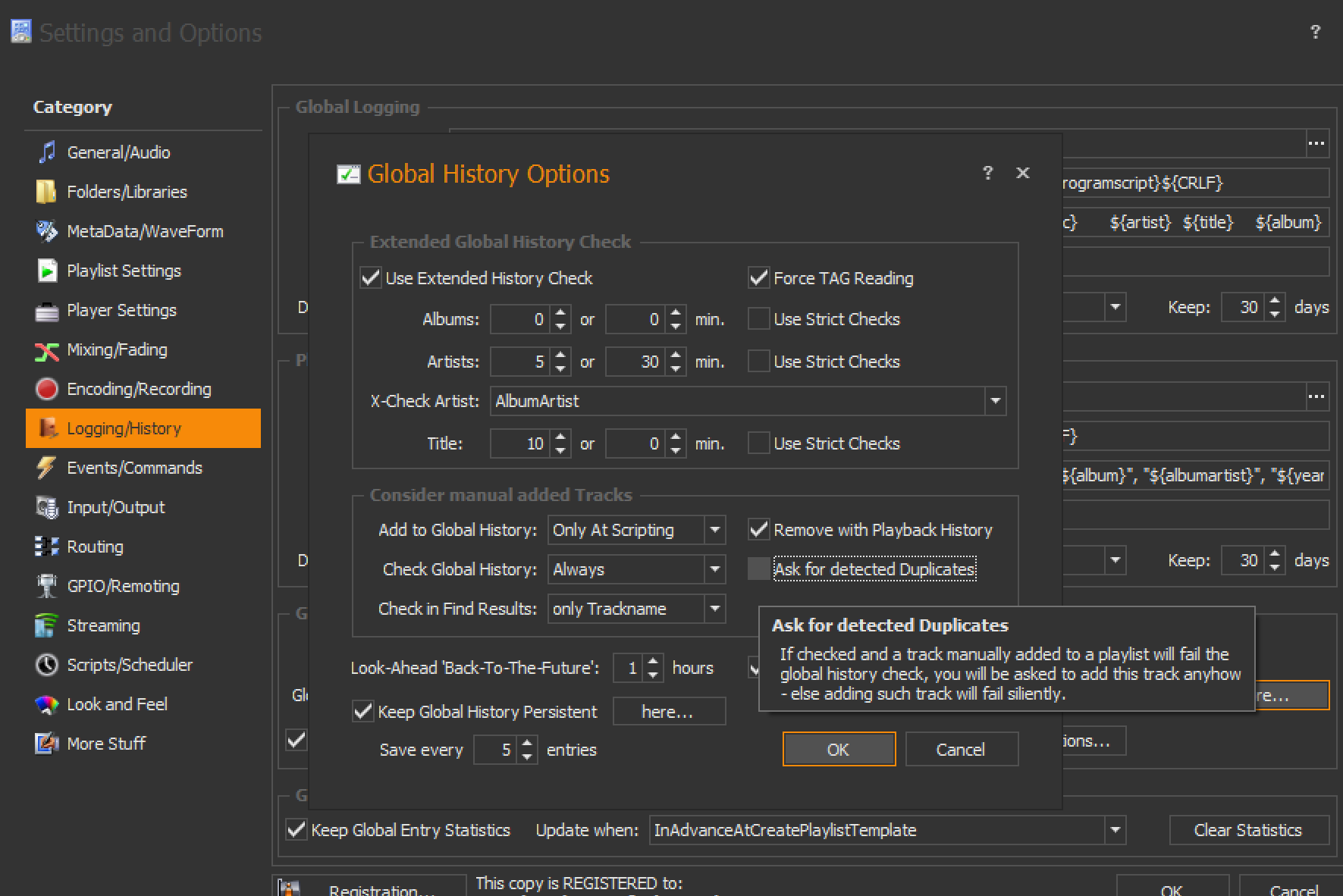Open the Add to Global History dropdown
Viewport: 1343px width, 896px height.
[714, 530]
